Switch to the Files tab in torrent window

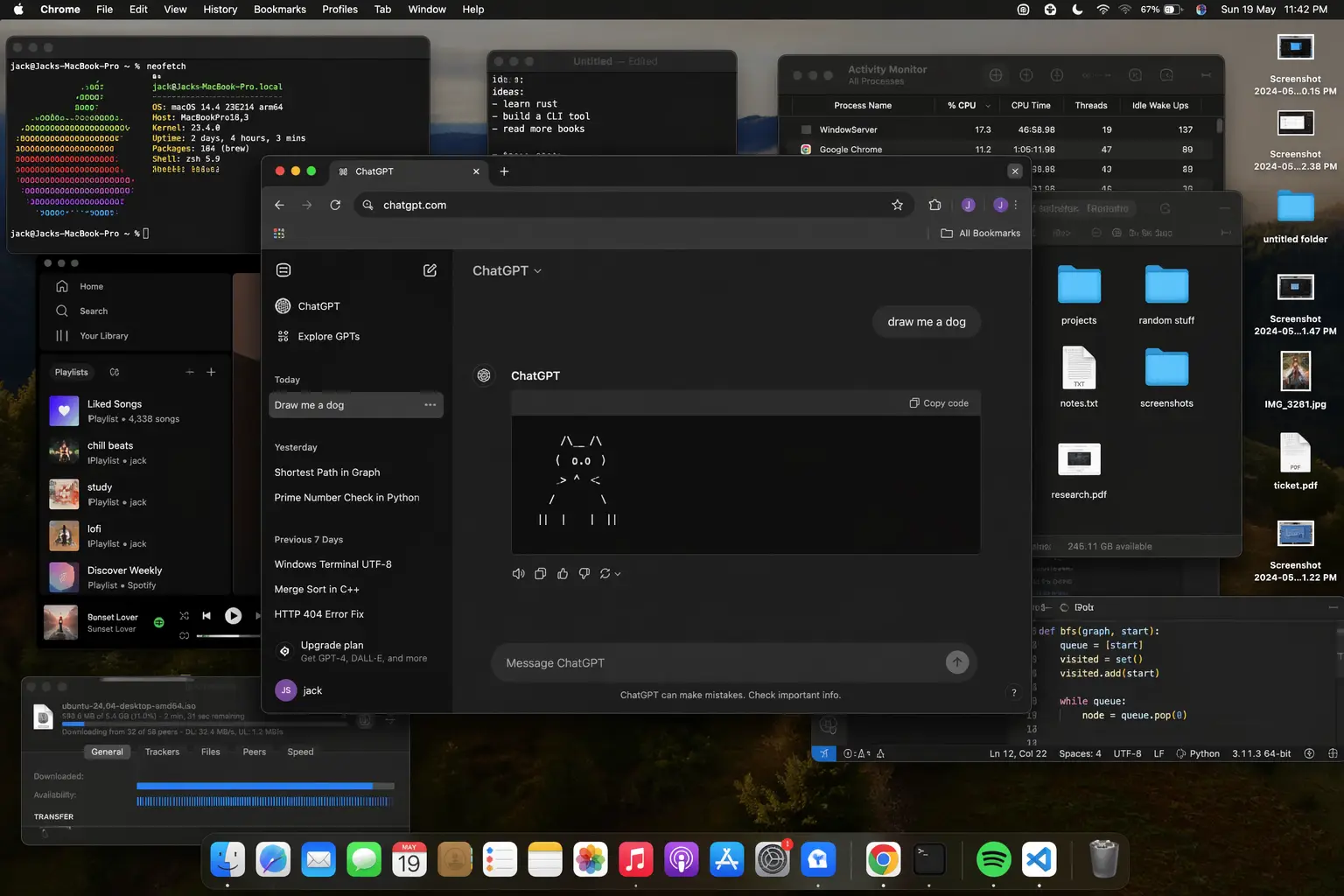point(211,752)
